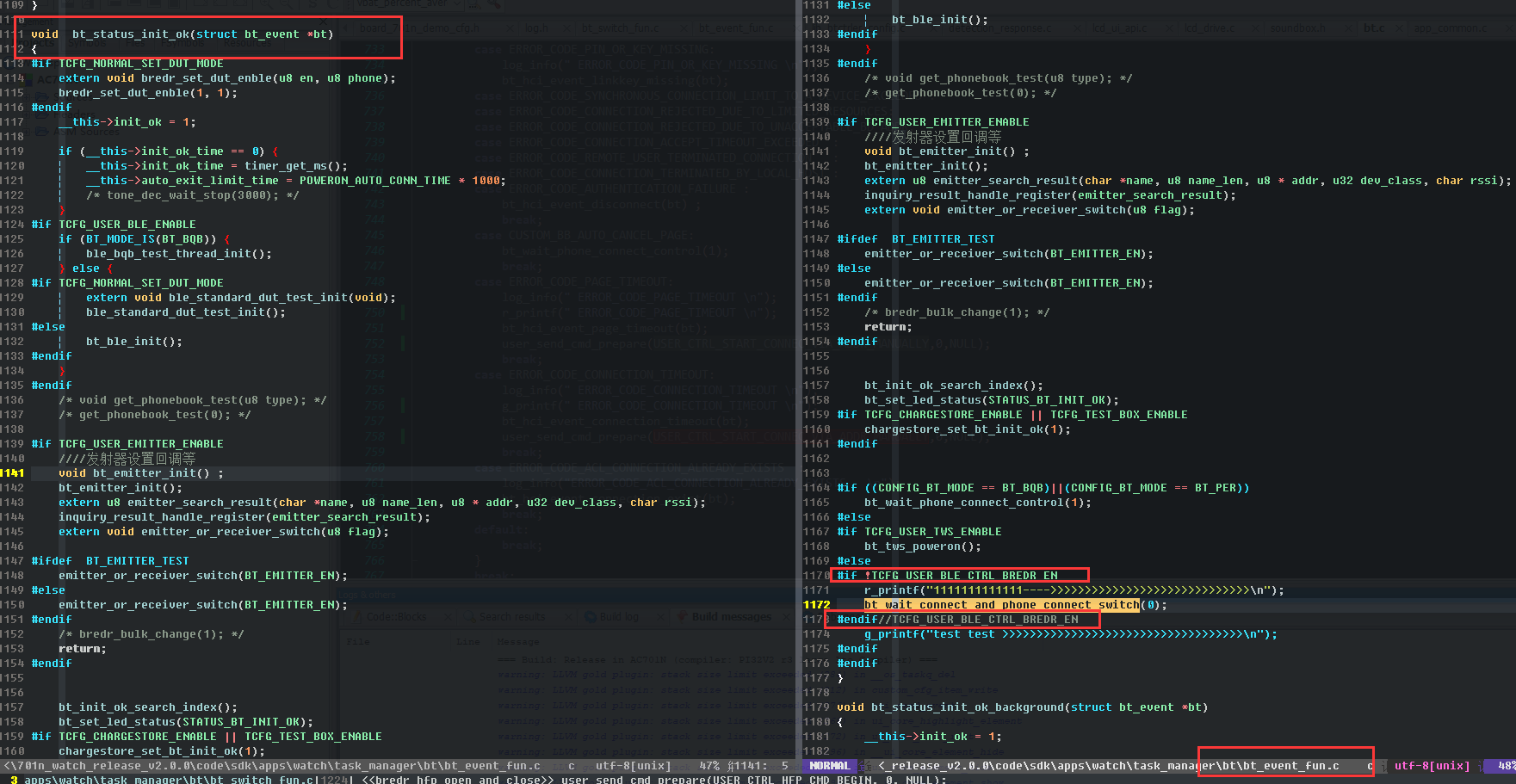The height and width of the screenshot is (784, 1516).
Task: Click '#endif//TCFG_USER_BLE_CTRL_BREDR_EN' line
Action: (957, 619)
